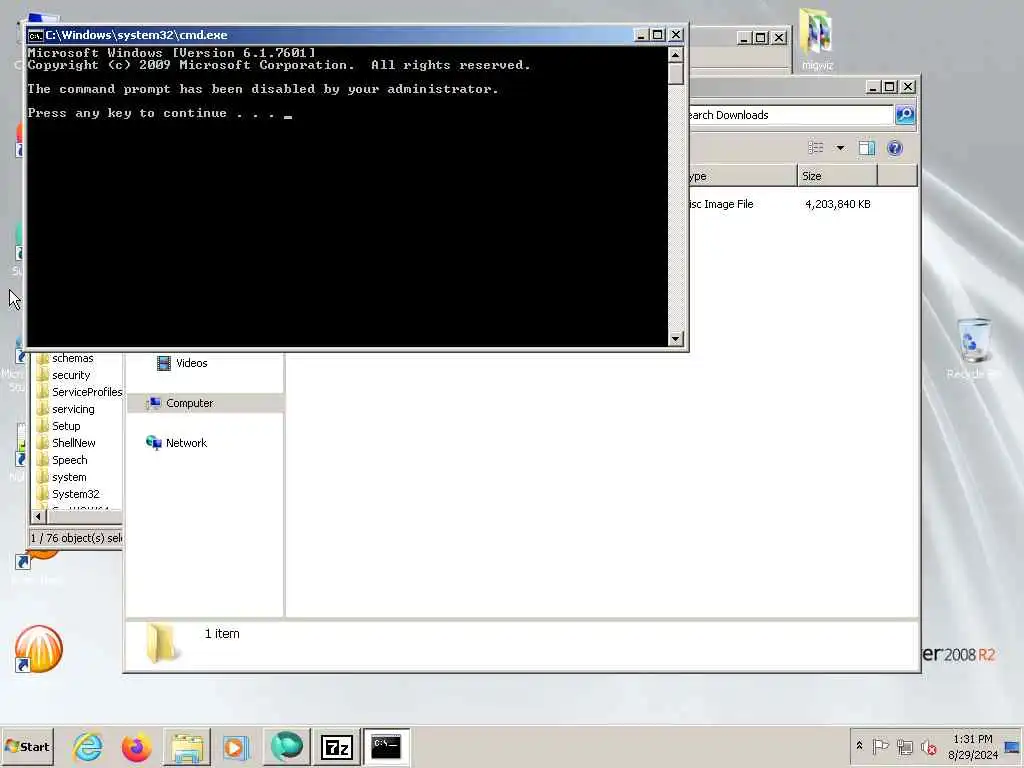
Task: Click the green globe taskbar icon
Action: (286, 746)
